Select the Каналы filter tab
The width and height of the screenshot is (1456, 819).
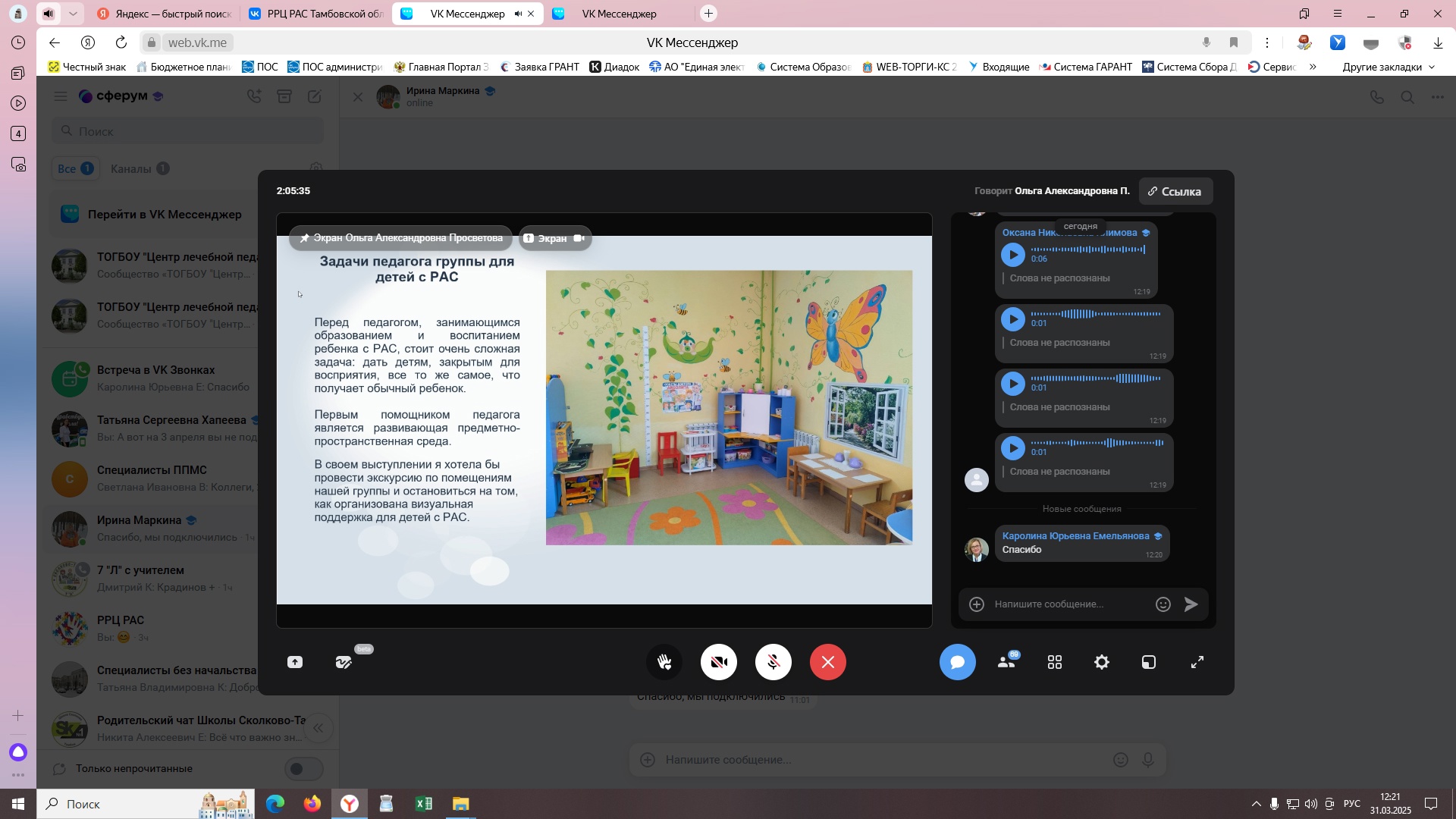click(140, 168)
